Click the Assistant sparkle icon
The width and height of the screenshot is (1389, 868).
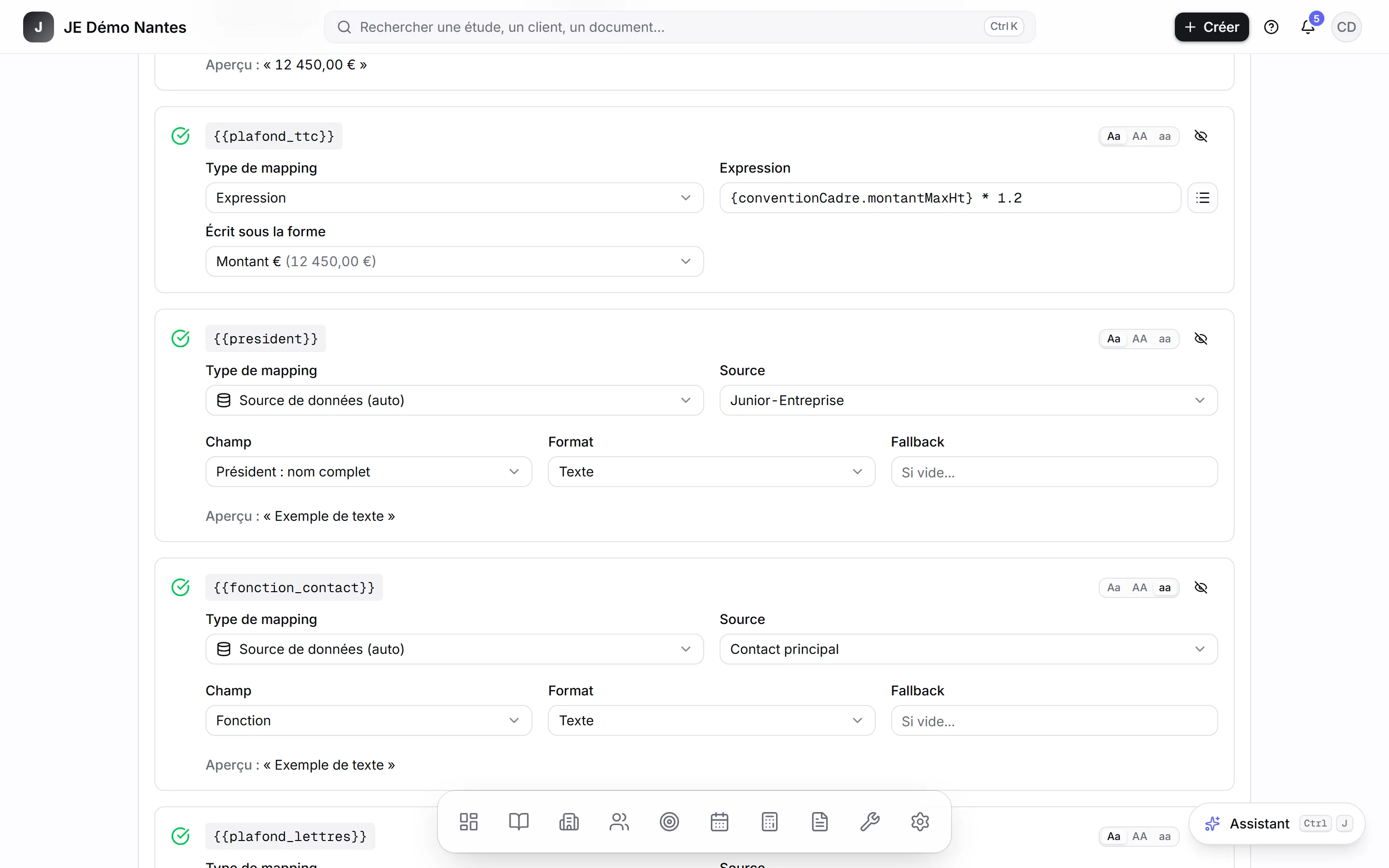tap(1212, 823)
